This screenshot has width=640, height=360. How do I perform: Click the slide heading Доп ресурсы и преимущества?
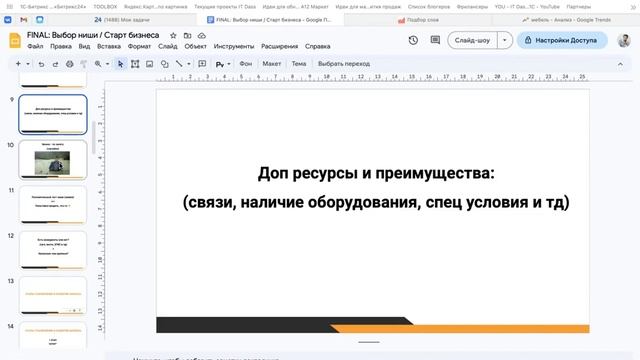pos(376,173)
